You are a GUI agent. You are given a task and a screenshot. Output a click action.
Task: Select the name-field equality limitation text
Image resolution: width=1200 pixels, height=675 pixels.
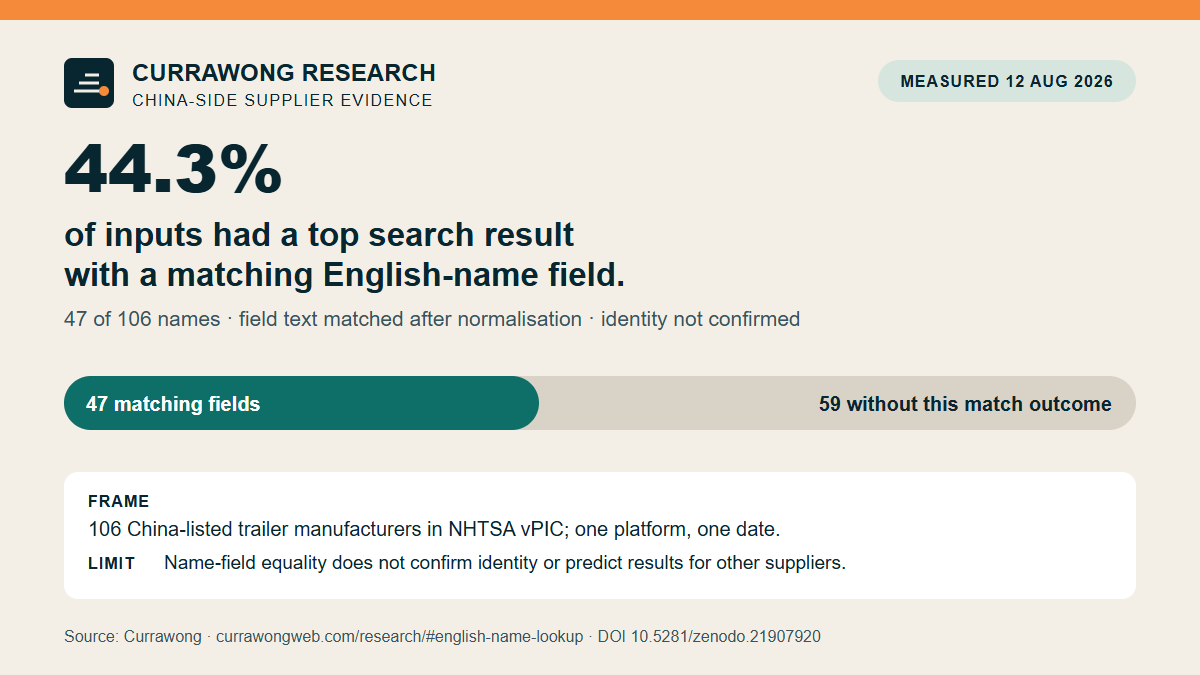[x=505, y=562]
